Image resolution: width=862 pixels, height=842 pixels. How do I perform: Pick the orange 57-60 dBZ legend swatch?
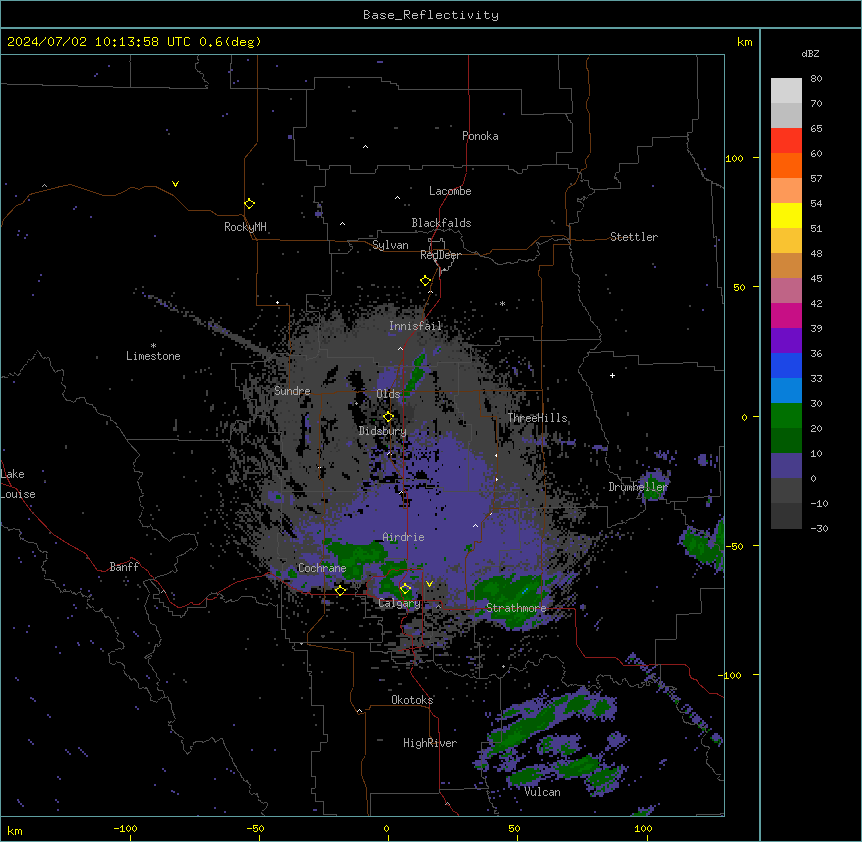pyautogui.click(x=786, y=165)
